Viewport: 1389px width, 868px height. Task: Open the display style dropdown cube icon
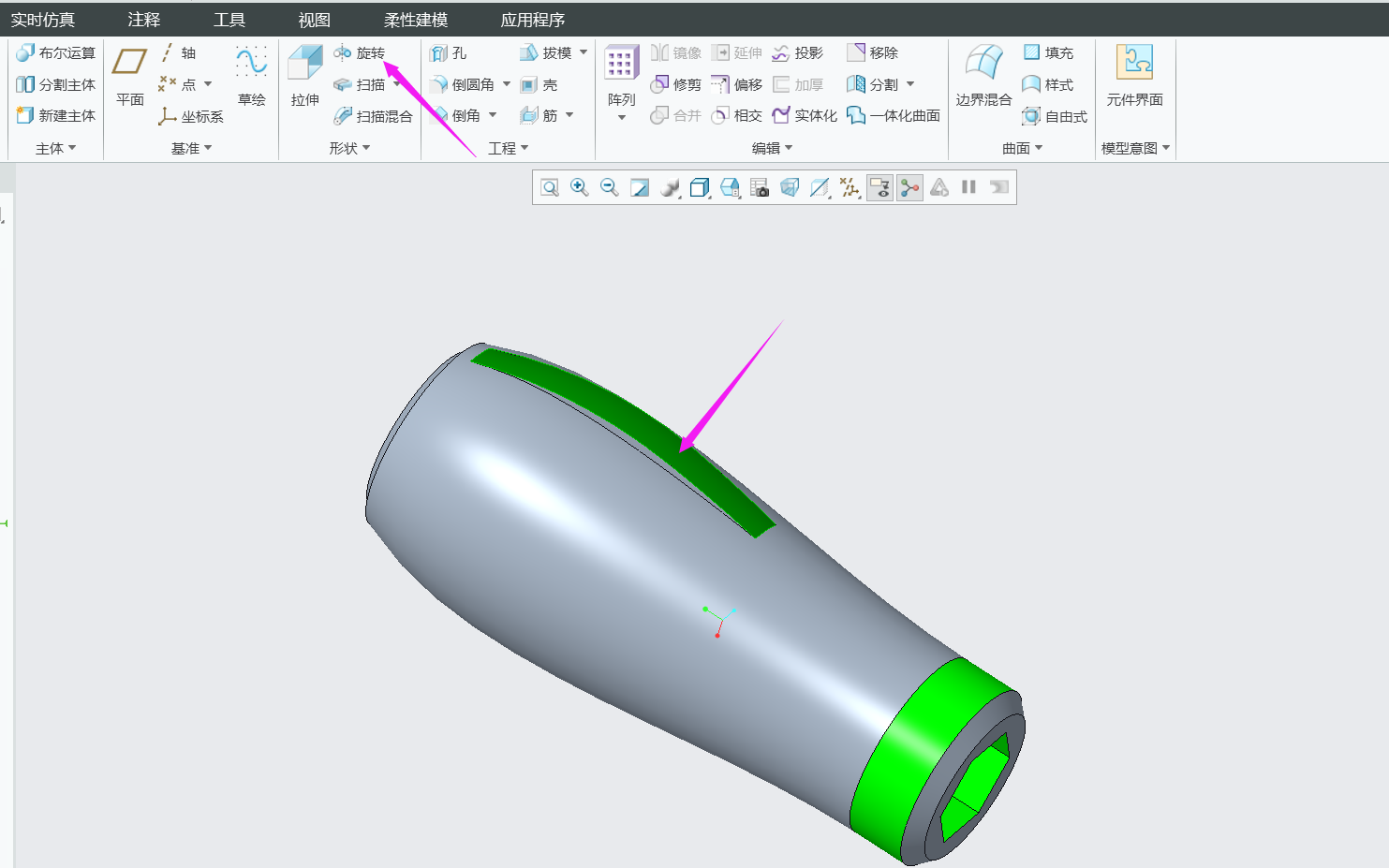pos(700,187)
